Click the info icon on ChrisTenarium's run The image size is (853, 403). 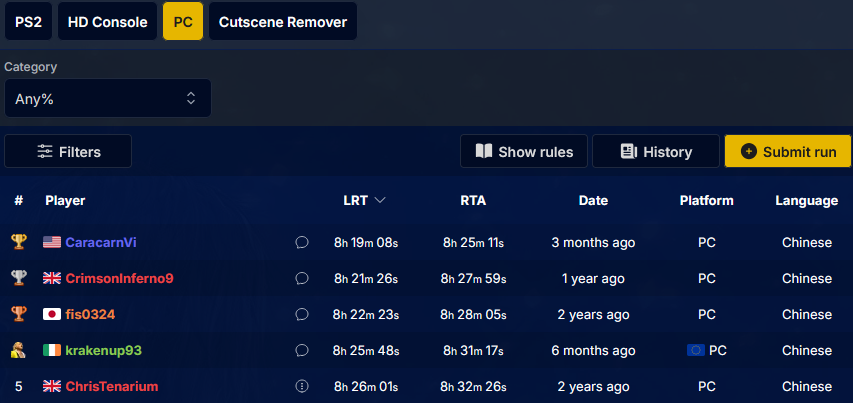[x=302, y=387]
